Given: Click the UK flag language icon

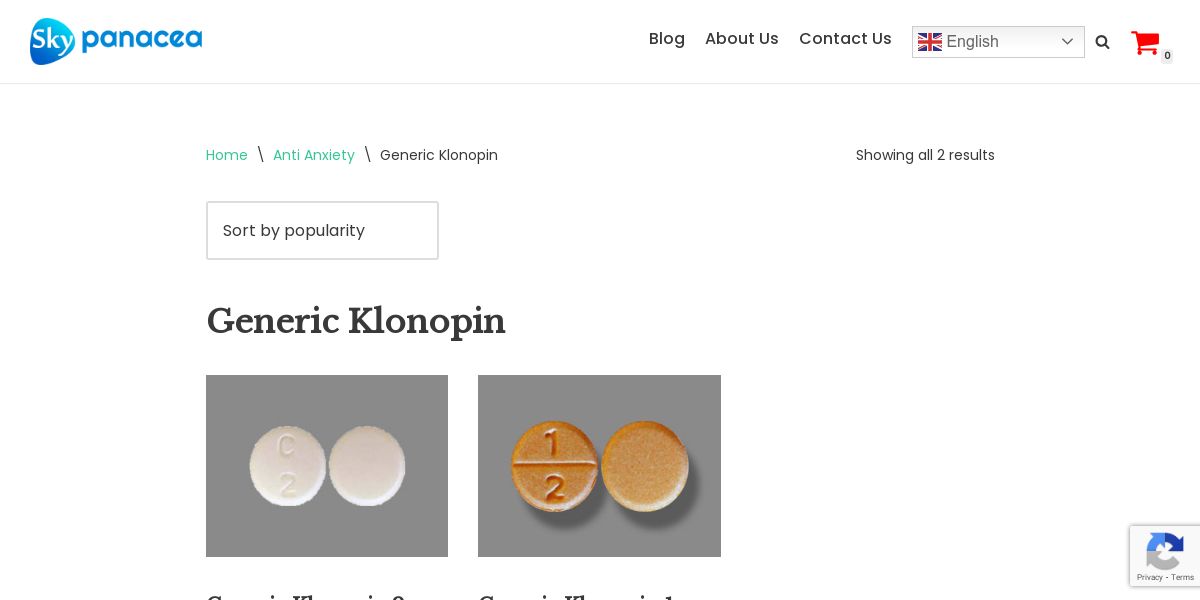Looking at the screenshot, I should point(930,42).
